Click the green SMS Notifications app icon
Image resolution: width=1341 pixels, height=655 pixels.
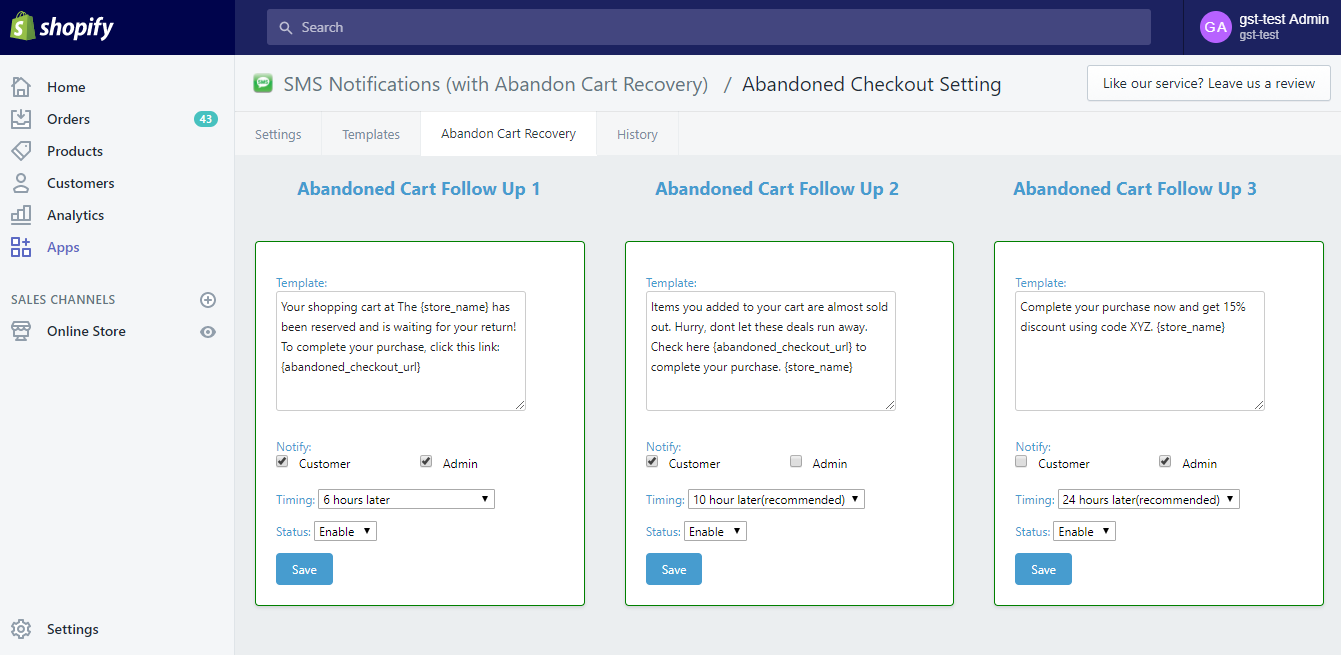263,84
